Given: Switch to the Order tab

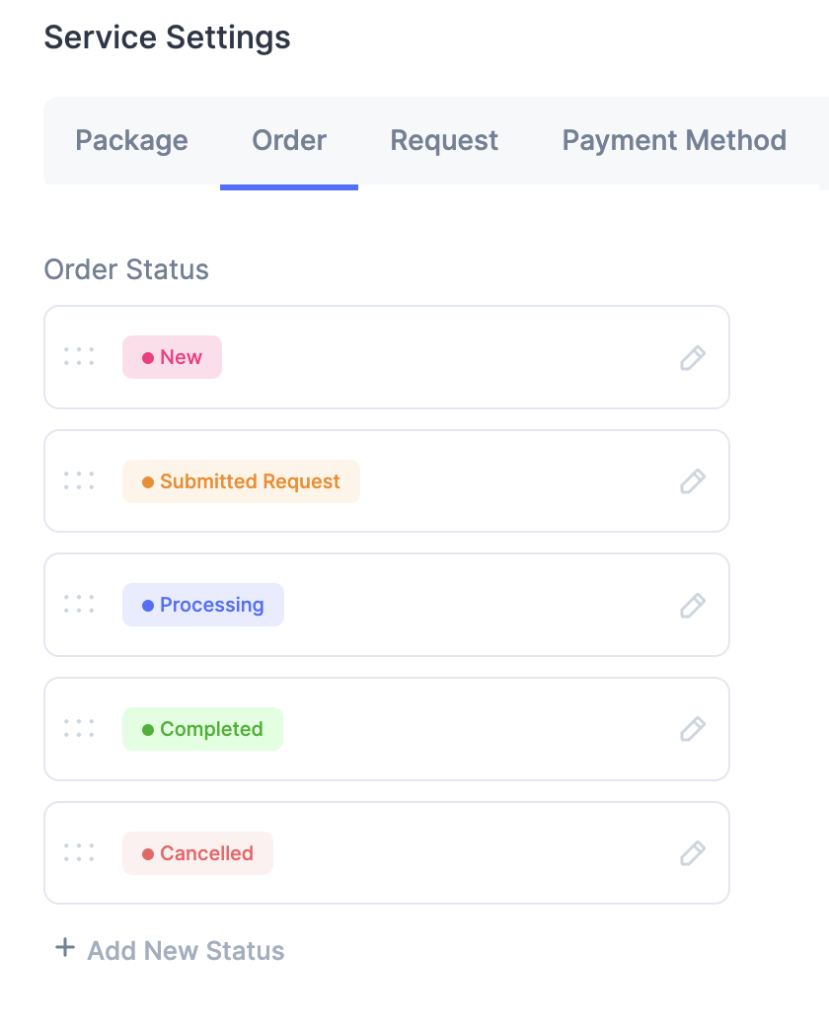Looking at the screenshot, I should (288, 140).
